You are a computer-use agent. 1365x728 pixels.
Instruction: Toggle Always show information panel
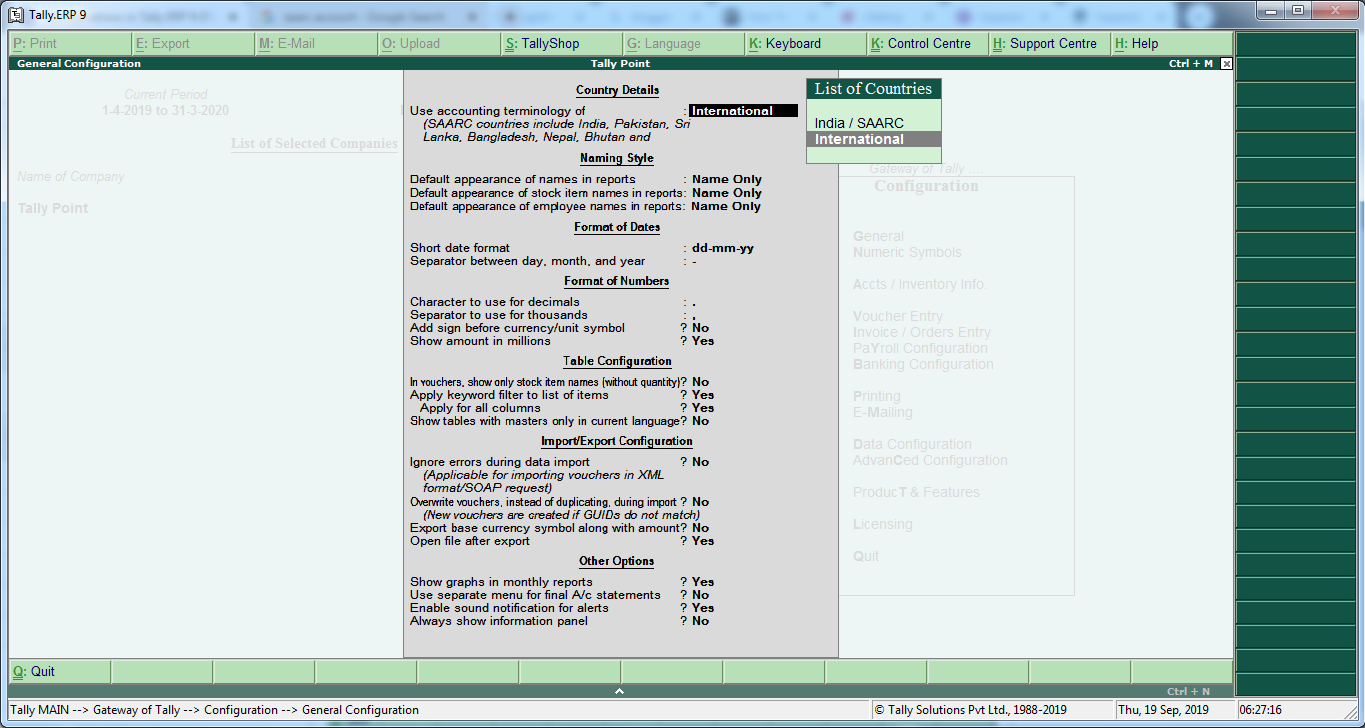click(x=700, y=621)
